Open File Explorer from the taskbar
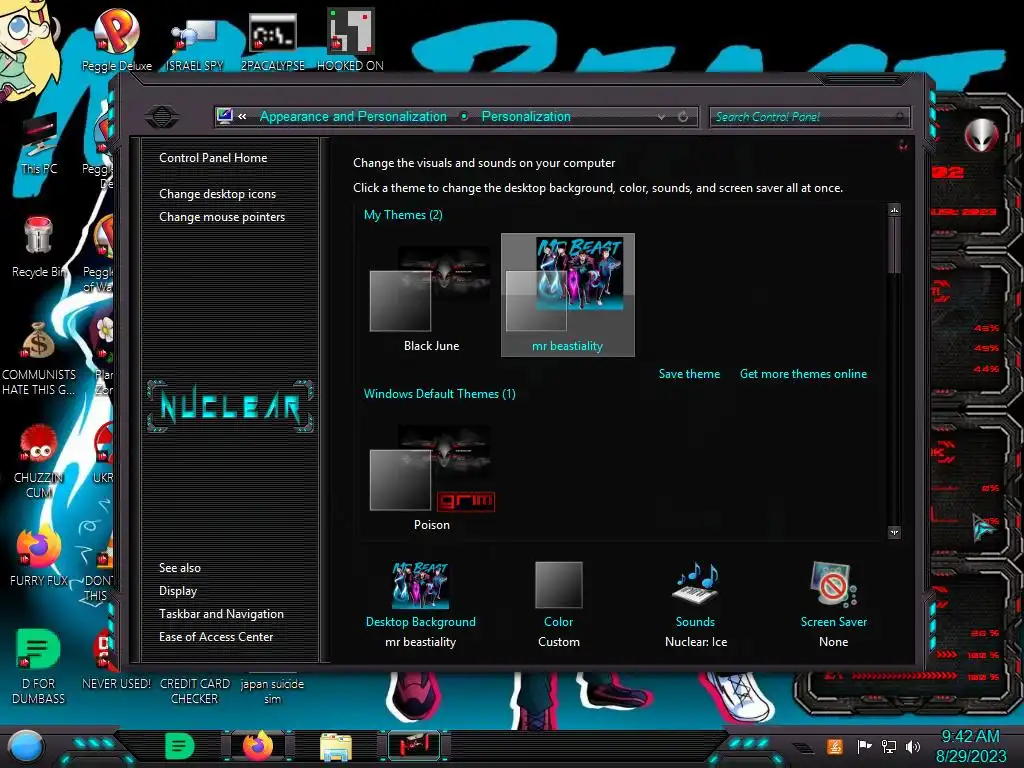The image size is (1024, 768). [x=336, y=747]
